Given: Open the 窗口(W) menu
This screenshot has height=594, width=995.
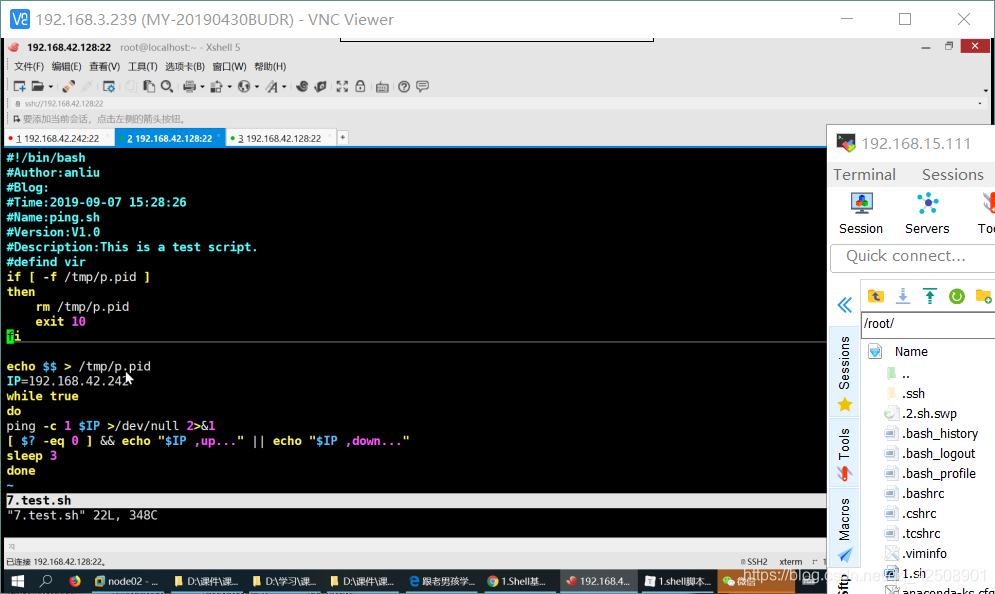Looking at the screenshot, I should click(x=229, y=67).
